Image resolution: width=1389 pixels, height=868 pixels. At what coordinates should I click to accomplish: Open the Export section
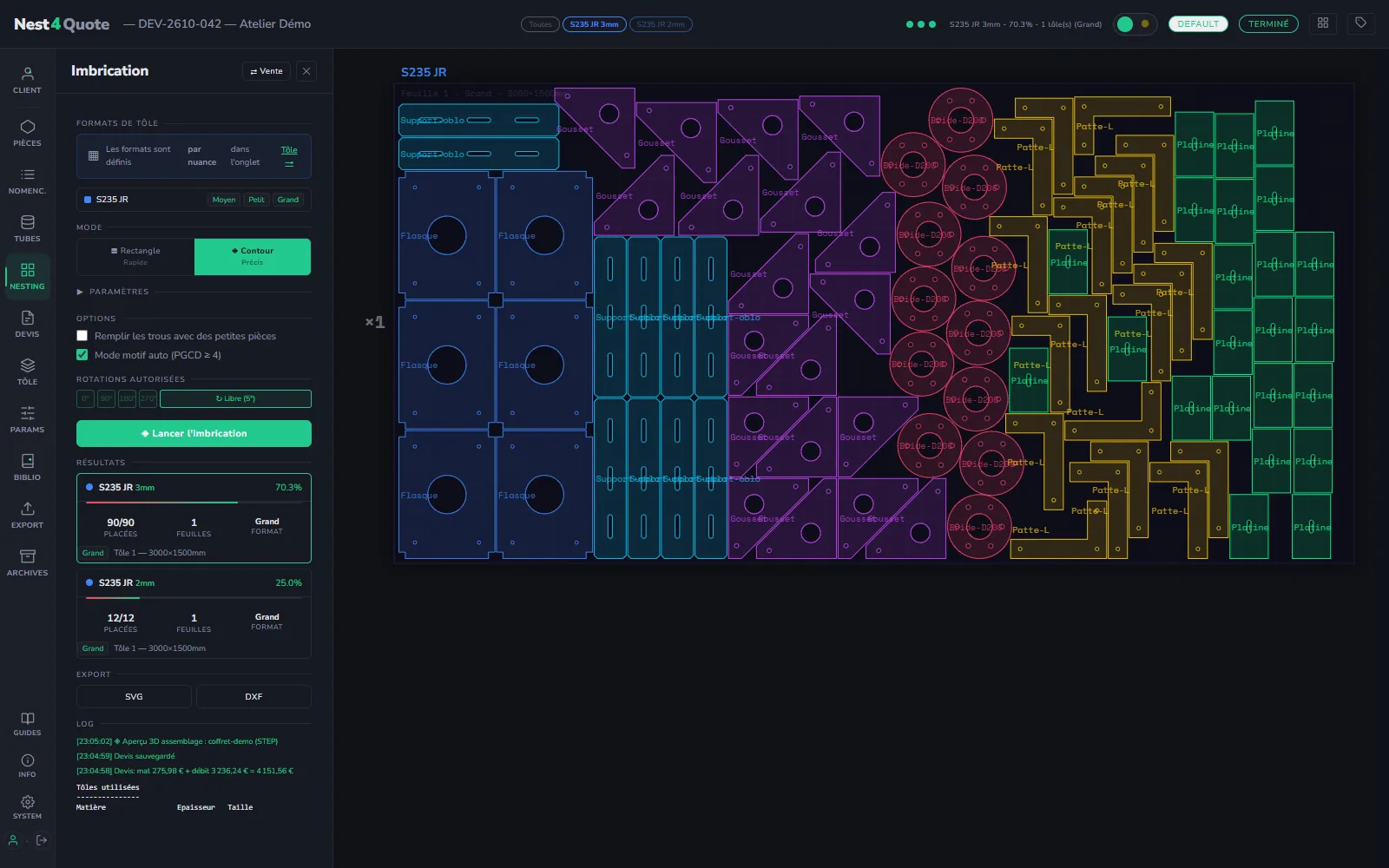tap(27, 515)
